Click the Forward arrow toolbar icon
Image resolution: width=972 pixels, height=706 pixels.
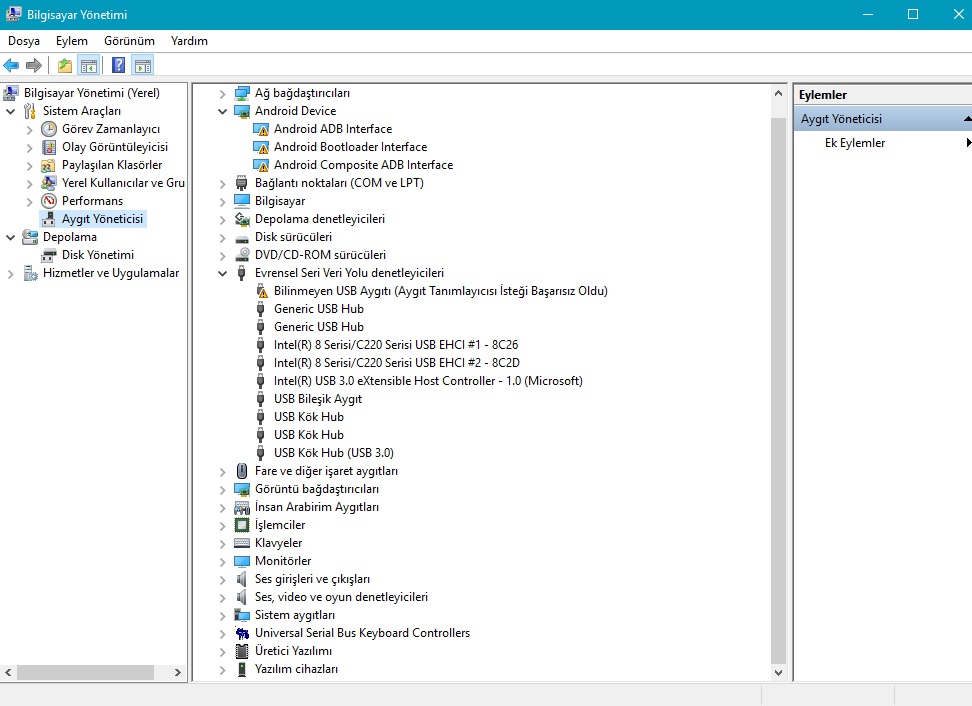[34, 65]
